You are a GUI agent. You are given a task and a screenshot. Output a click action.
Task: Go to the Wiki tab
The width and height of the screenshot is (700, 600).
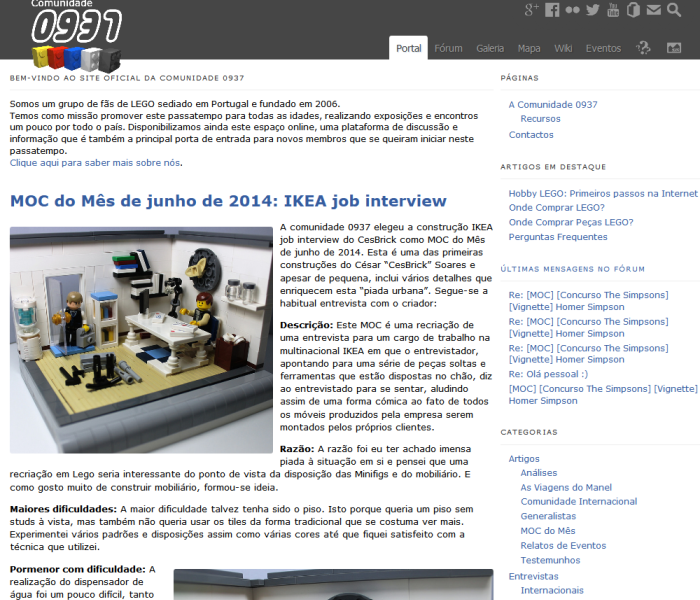tap(563, 48)
